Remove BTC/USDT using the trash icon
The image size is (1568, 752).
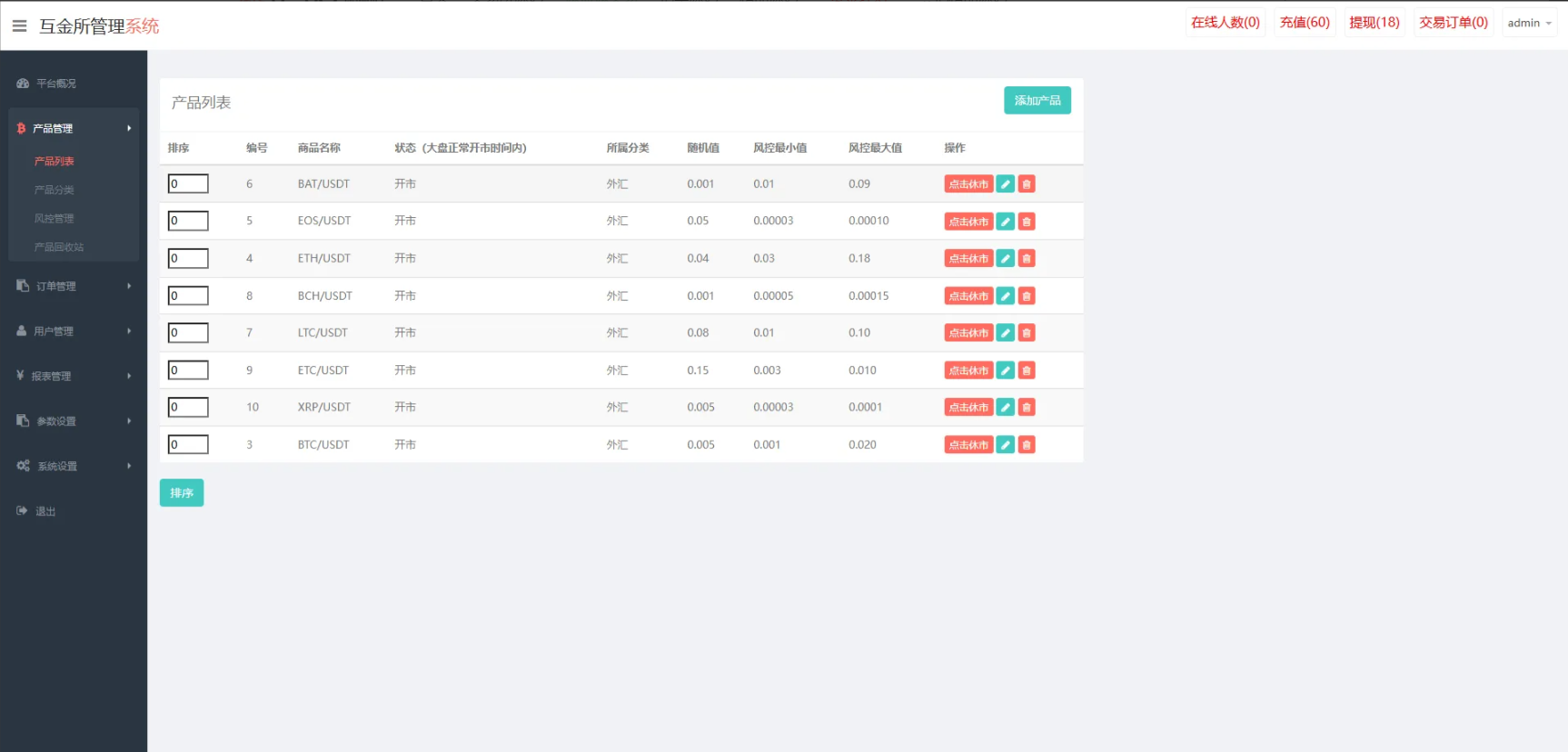click(x=1027, y=445)
